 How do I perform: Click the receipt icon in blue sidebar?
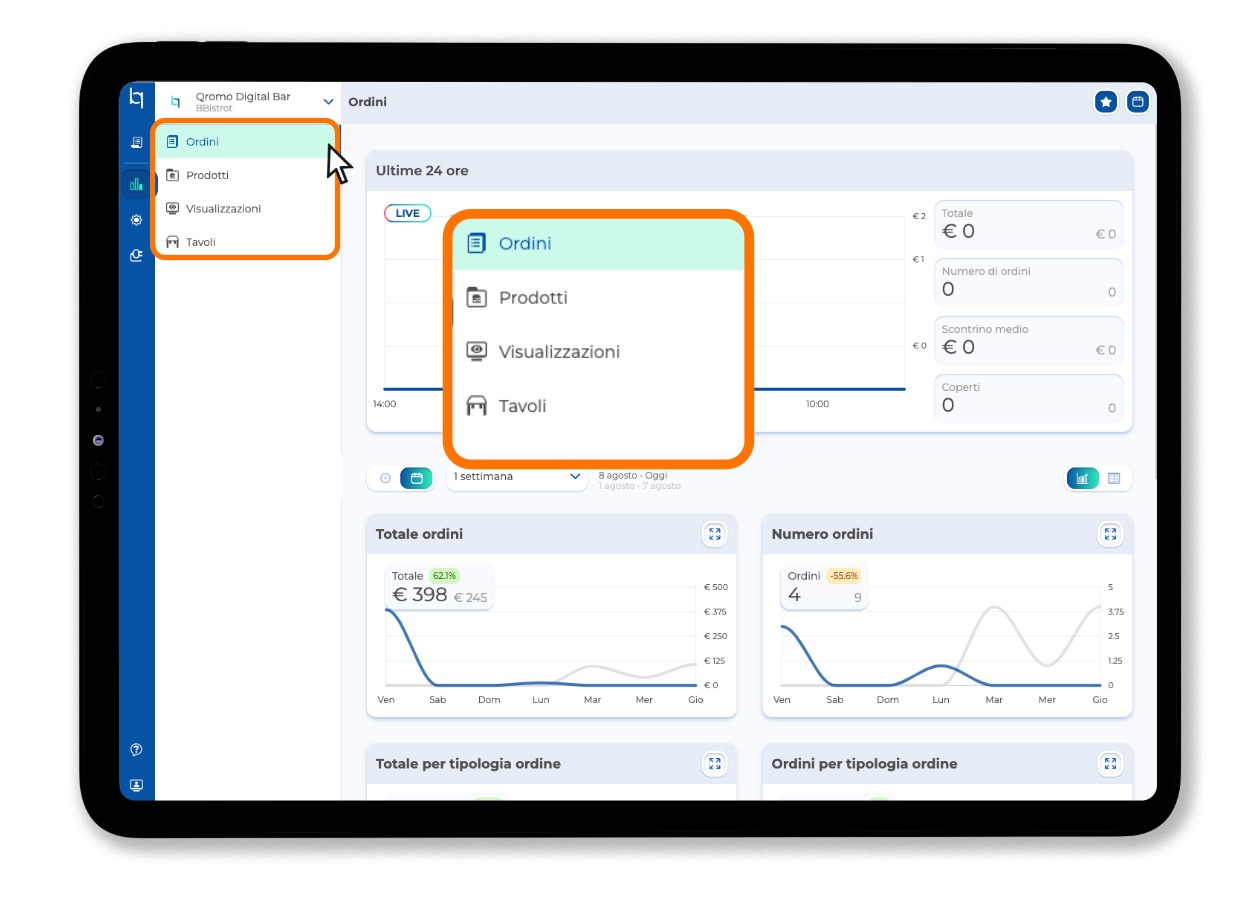136,143
